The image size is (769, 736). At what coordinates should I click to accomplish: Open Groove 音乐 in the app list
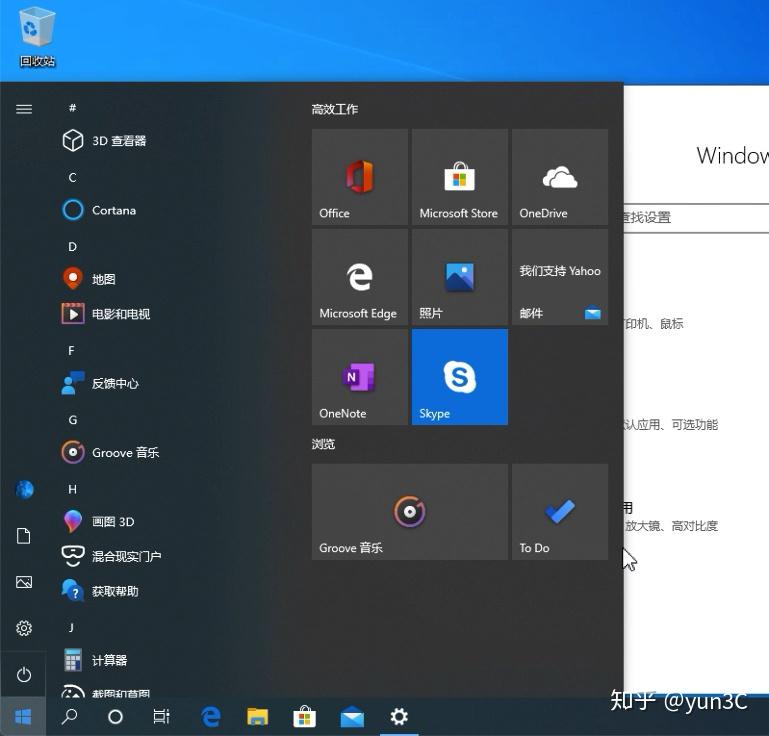[111, 452]
